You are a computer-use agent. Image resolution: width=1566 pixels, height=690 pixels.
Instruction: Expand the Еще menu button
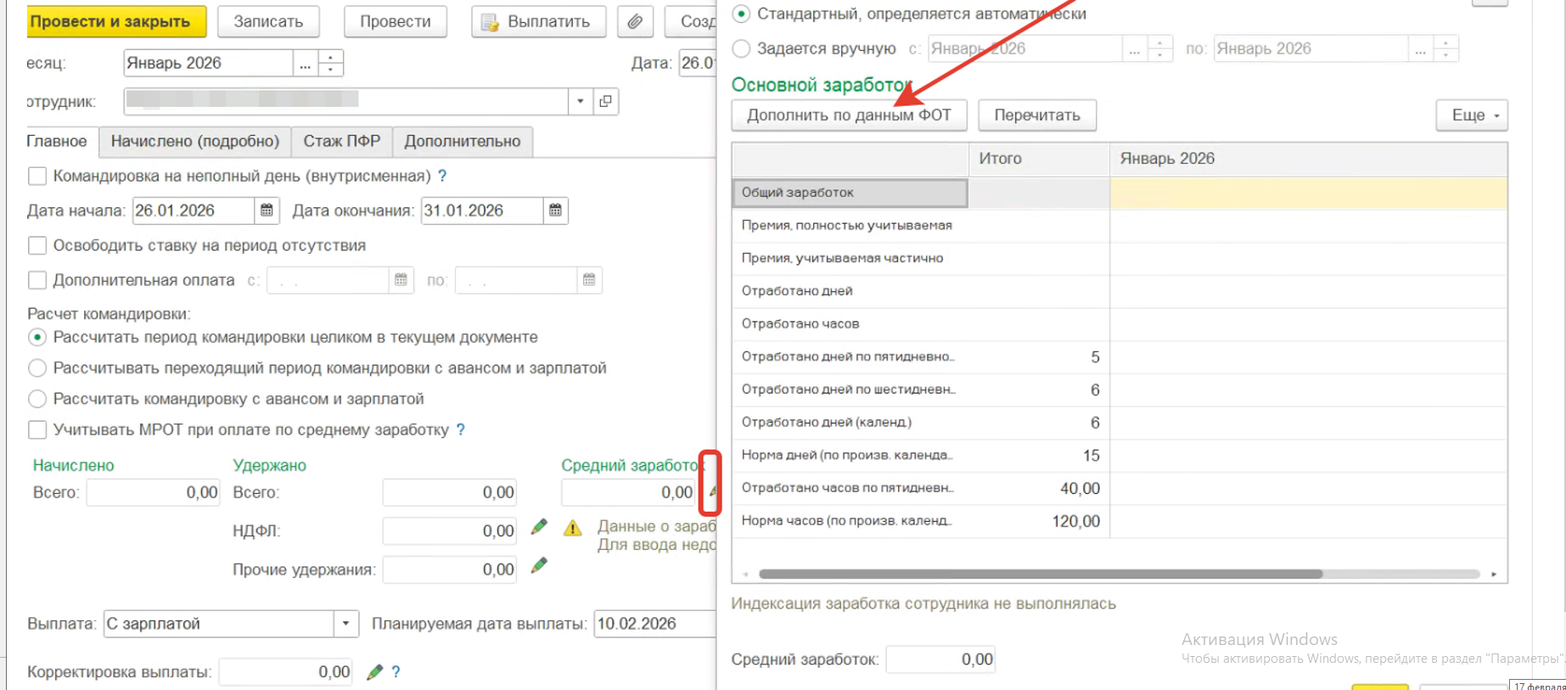(1471, 115)
